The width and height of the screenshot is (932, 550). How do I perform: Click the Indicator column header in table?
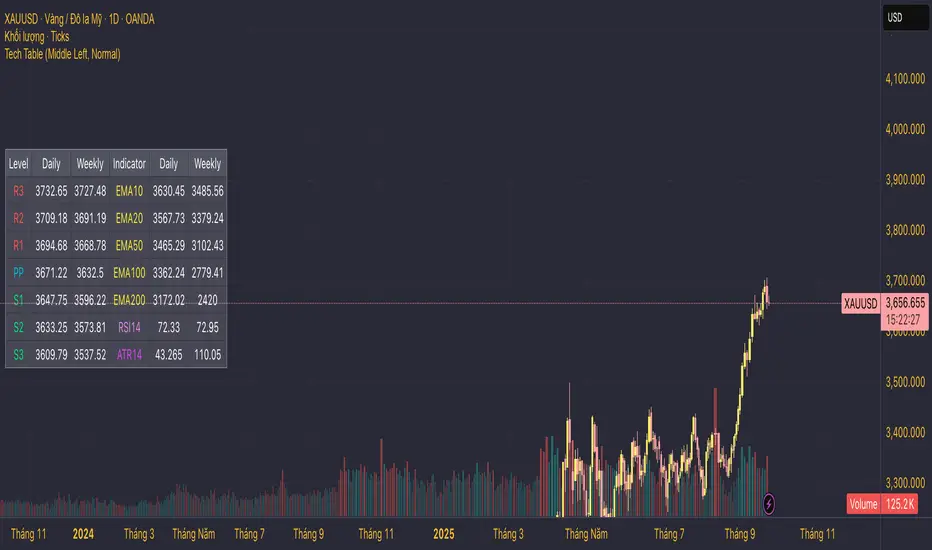129,163
